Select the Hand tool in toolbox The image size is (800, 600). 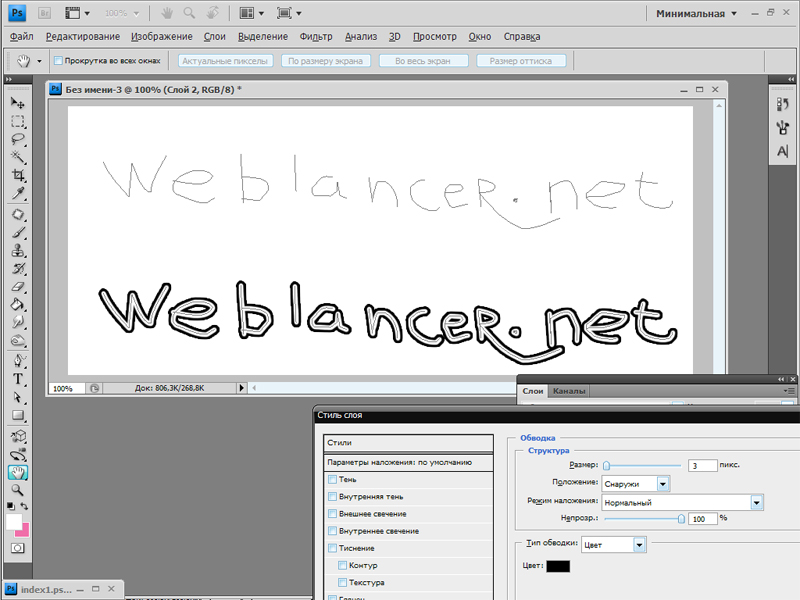click(x=18, y=472)
